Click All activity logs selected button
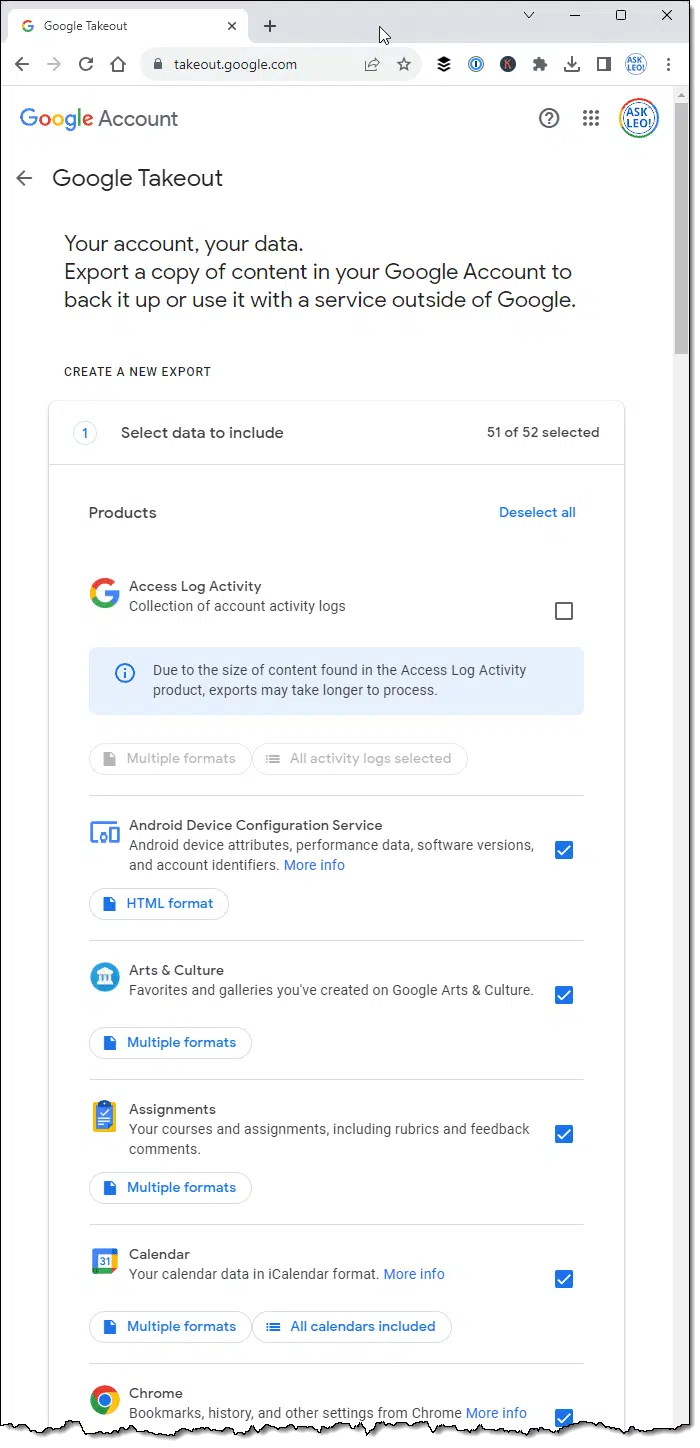The height and width of the screenshot is (1448, 700). 360,759
